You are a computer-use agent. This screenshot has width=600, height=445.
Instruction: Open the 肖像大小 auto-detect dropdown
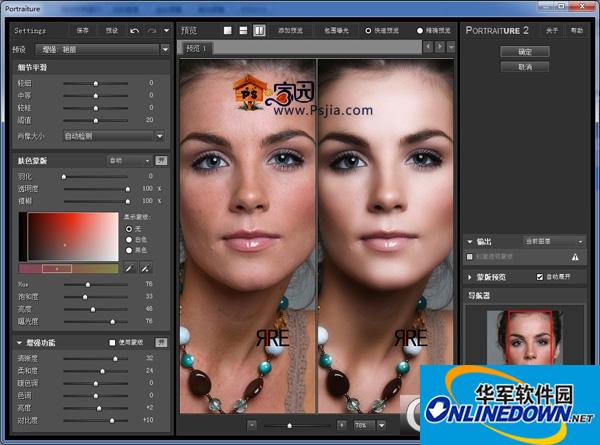[114, 134]
